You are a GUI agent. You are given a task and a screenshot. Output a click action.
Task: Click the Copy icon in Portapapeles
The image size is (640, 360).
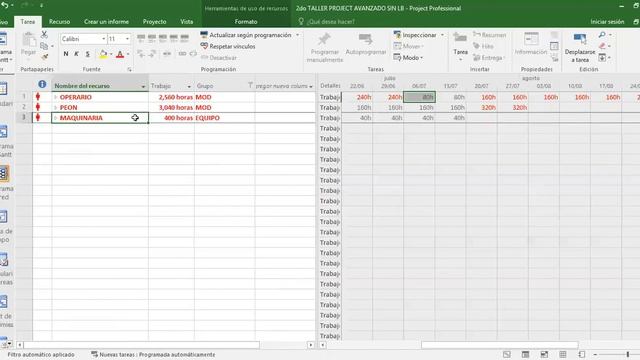coord(44,46)
